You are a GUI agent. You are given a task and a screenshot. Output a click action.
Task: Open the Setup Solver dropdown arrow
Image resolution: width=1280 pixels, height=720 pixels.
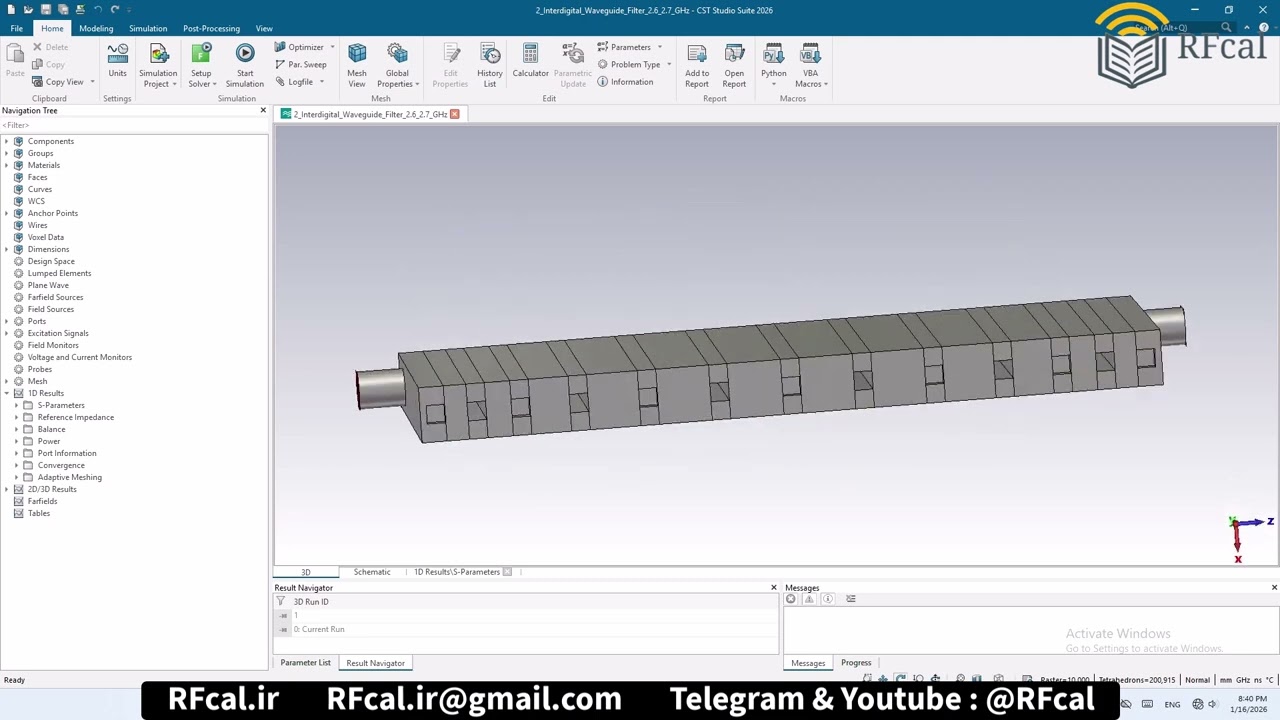tap(213, 84)
